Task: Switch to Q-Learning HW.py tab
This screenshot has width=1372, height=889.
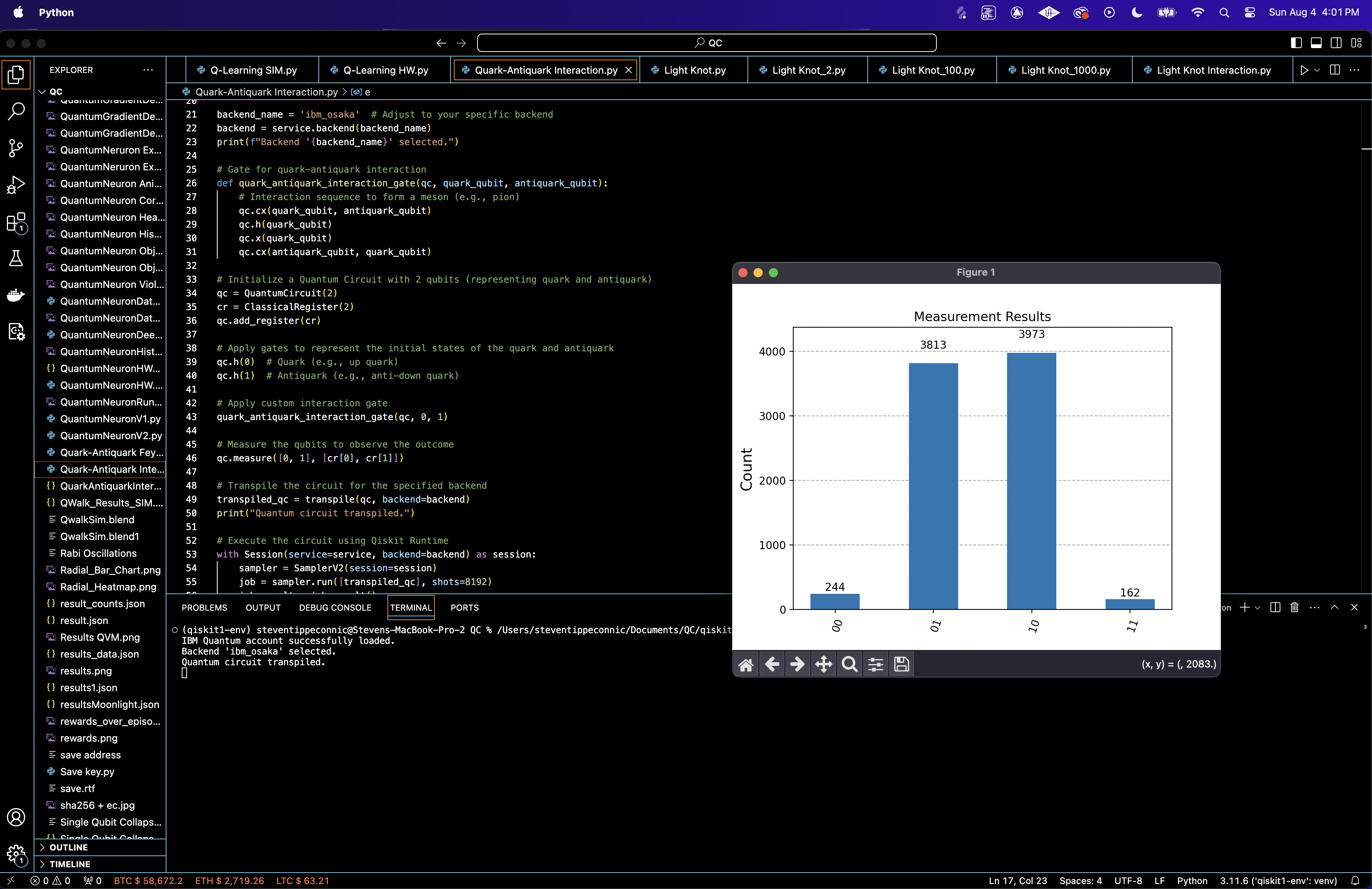Action: tap(385, 70)
